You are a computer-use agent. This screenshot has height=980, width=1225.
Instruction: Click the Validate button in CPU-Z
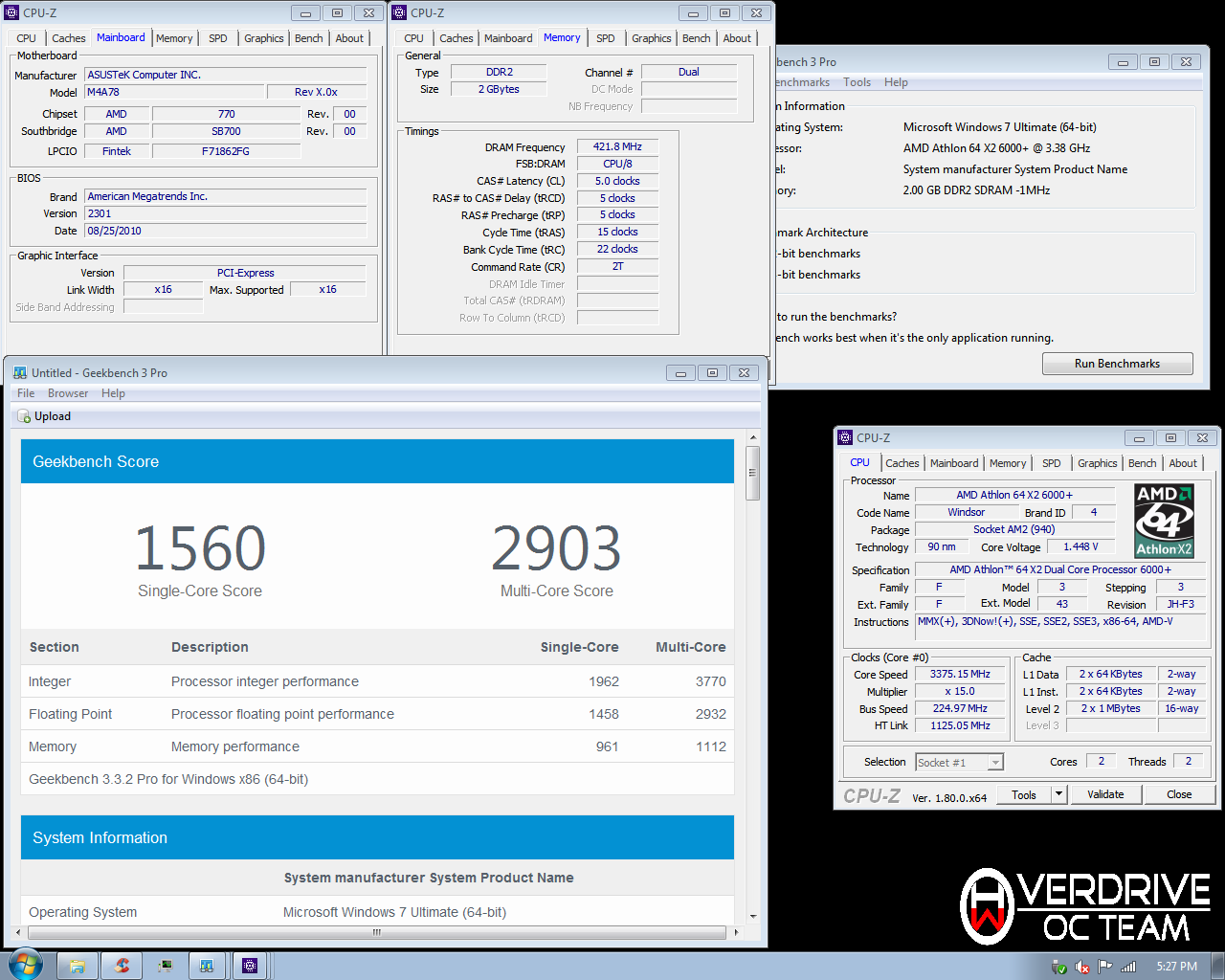[1105, 794]
